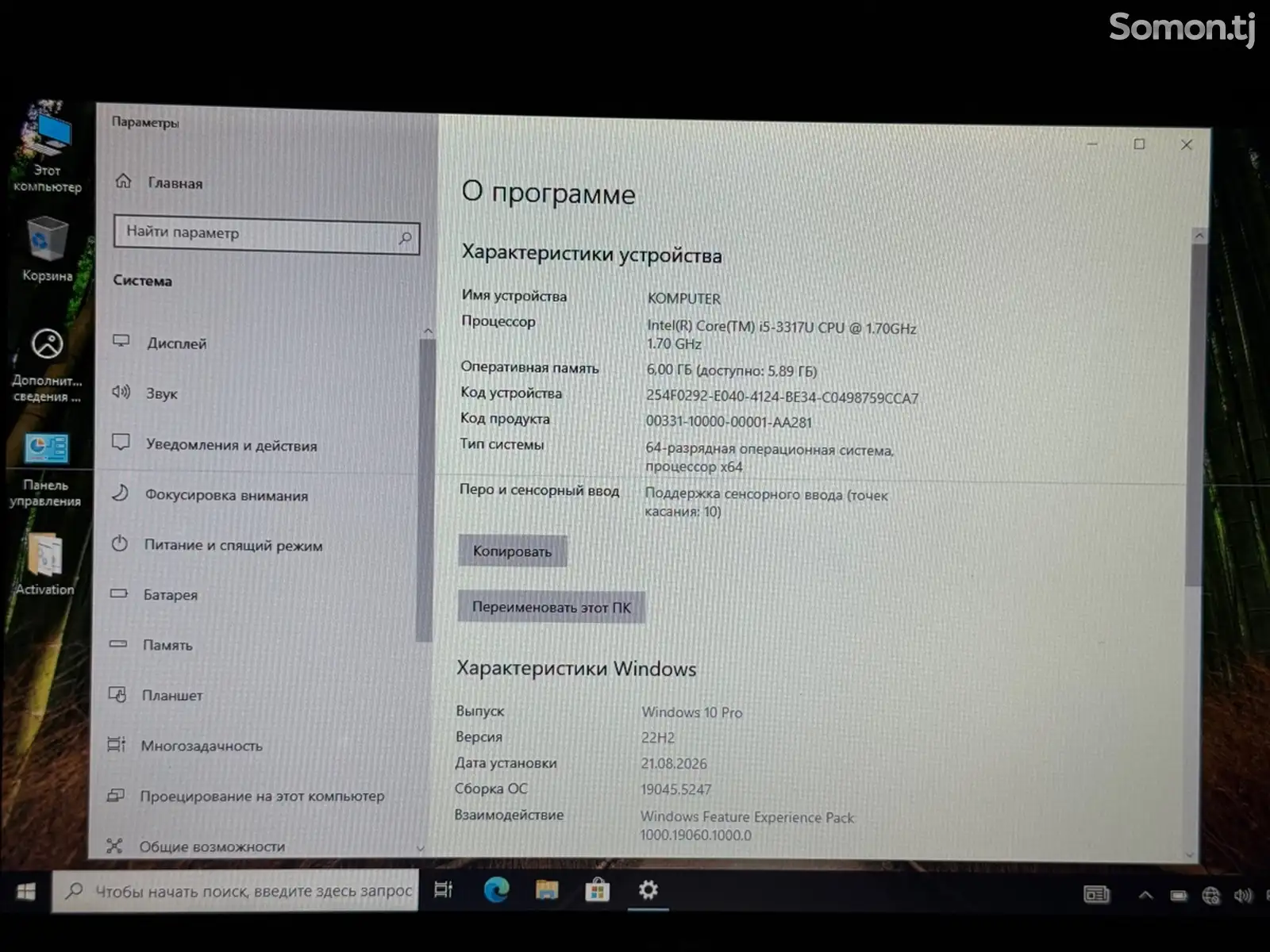Click the product code 00331-10000-00001-AA281
Image resolution: width=1270 pixels, height=952 pixels.
point(729,423)
